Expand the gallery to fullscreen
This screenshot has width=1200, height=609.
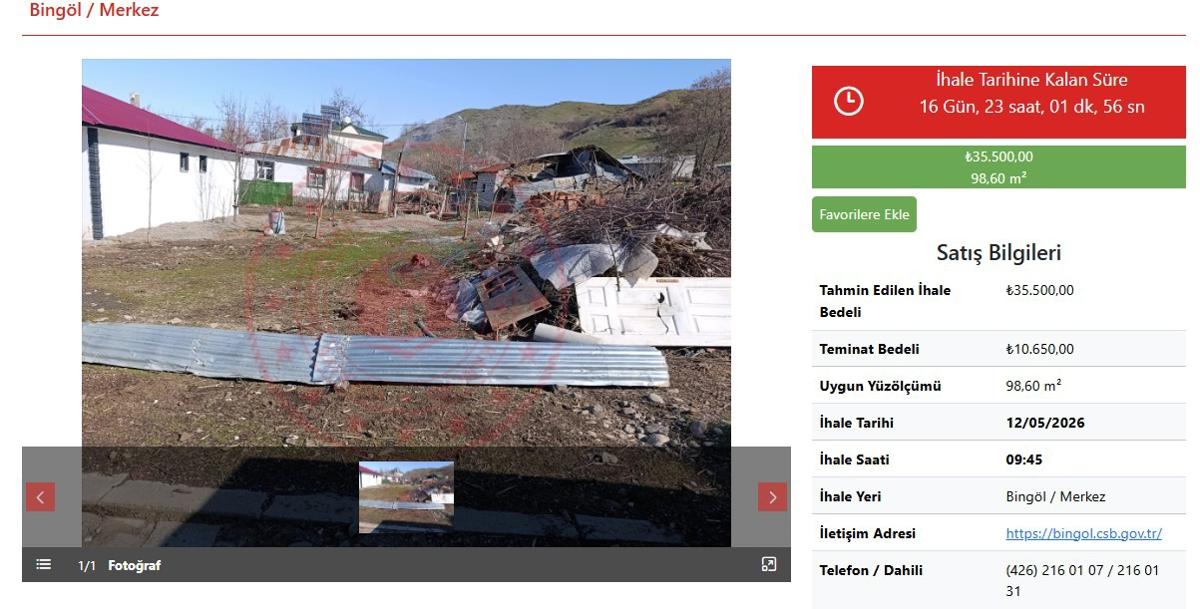tap(769, 565)
